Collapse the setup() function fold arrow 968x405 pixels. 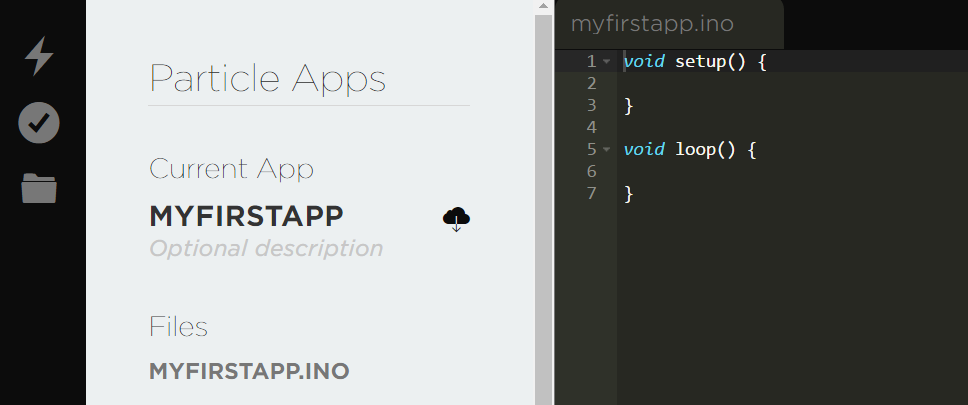coord(606,62)
